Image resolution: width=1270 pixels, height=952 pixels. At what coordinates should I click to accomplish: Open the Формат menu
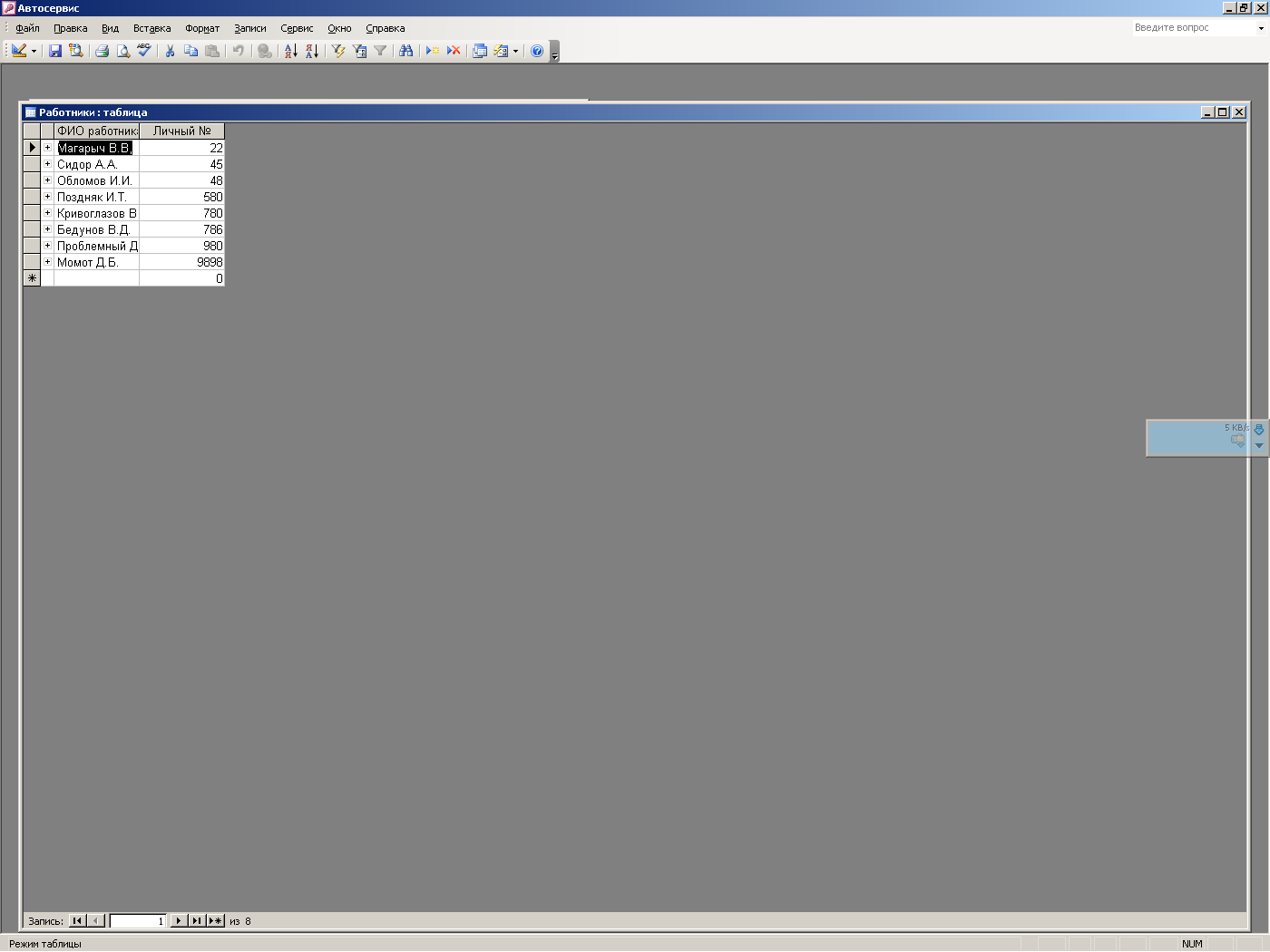click(202, 28)
